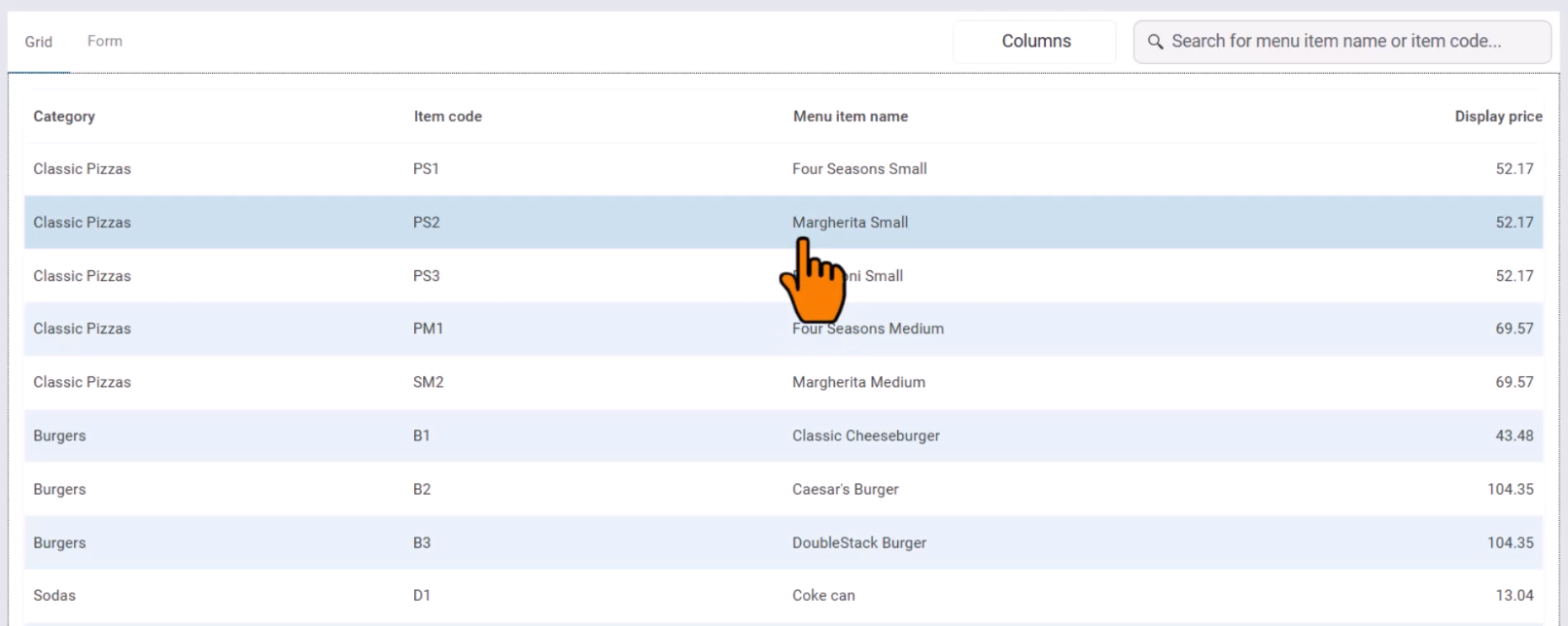Click the B1 item code cell

pos(421,436)
